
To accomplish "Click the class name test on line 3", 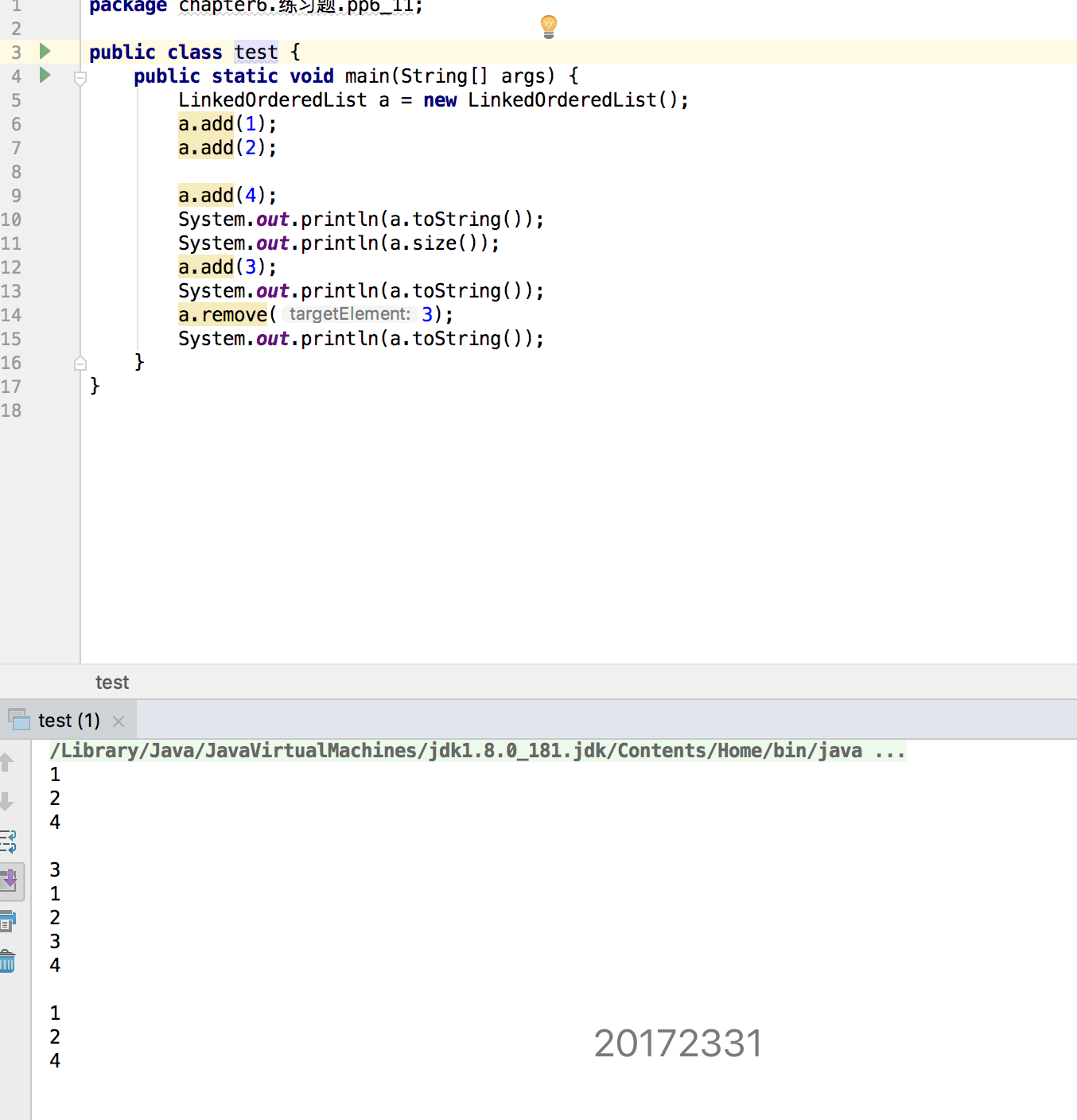I will pyautogui.click(x=256, y=52).
